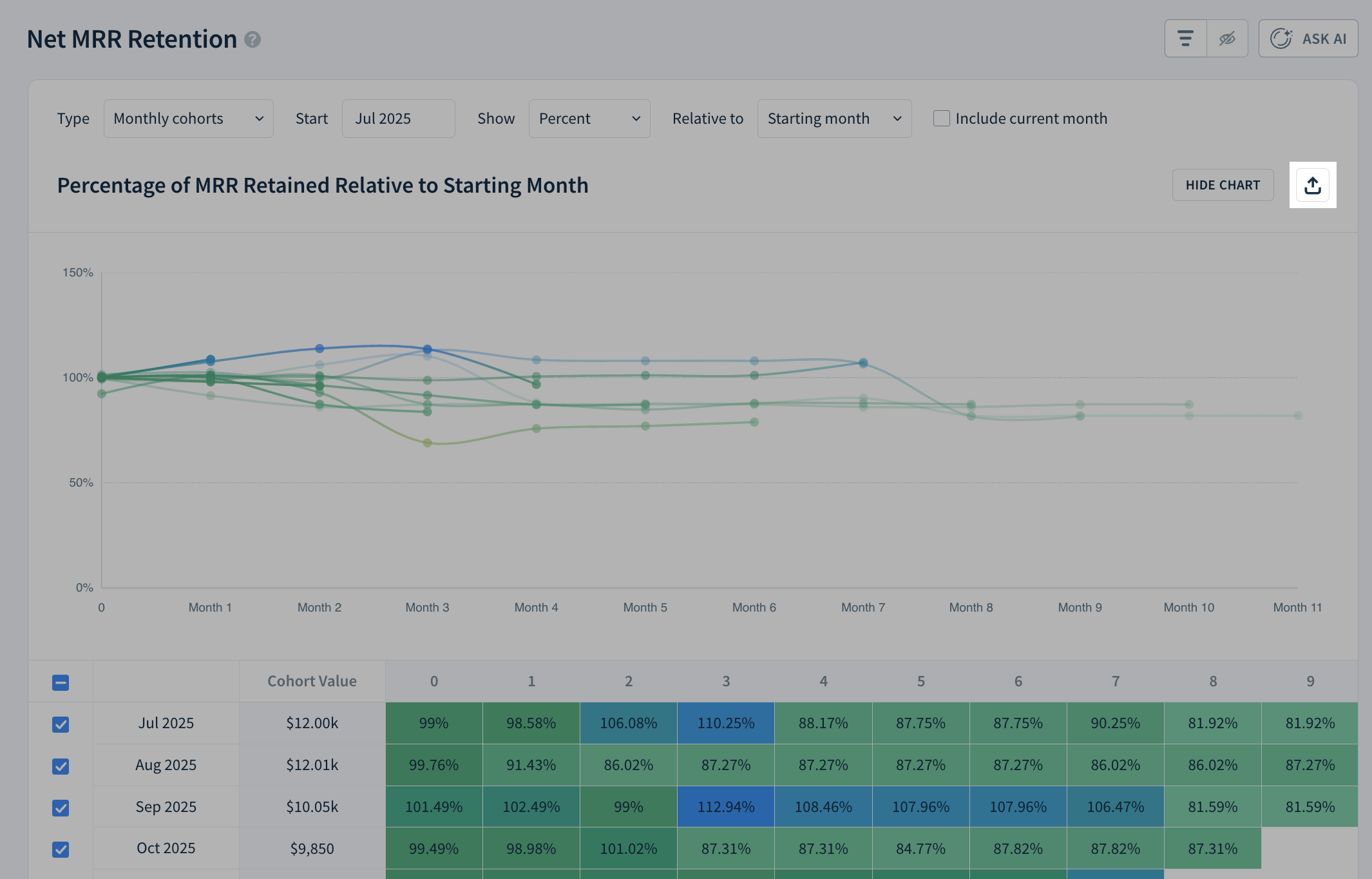Viewport: 1372px width, 879px height.
Task: Select the 90.25% cell in Jul 2025 row
Action: click(1116, 723)
